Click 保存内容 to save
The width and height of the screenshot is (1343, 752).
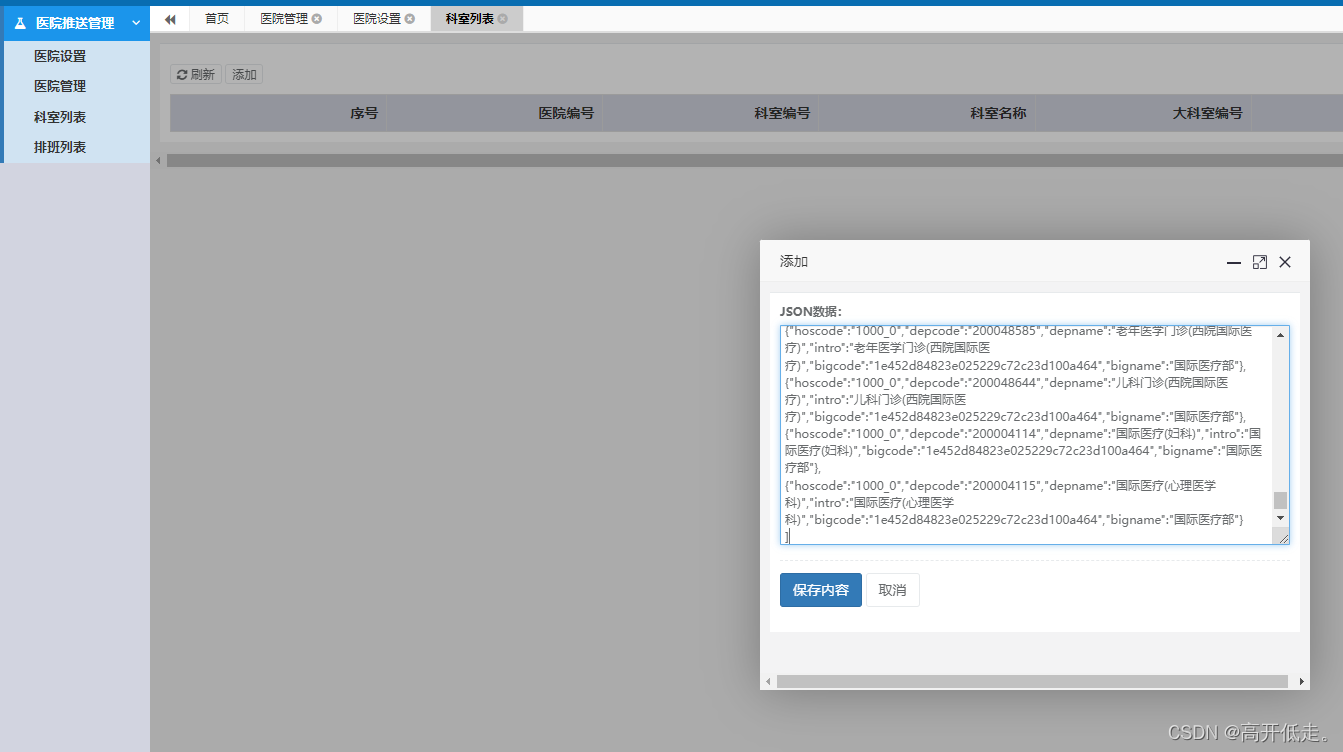click(820, 590)
